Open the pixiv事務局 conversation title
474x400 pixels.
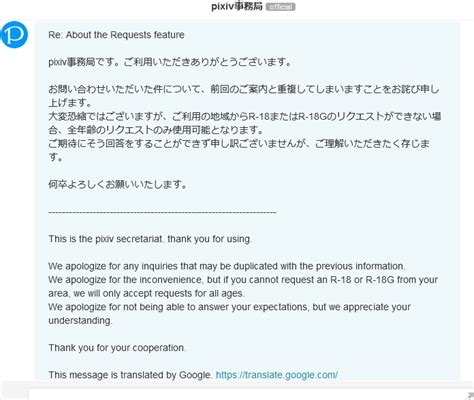coord(237,6)
